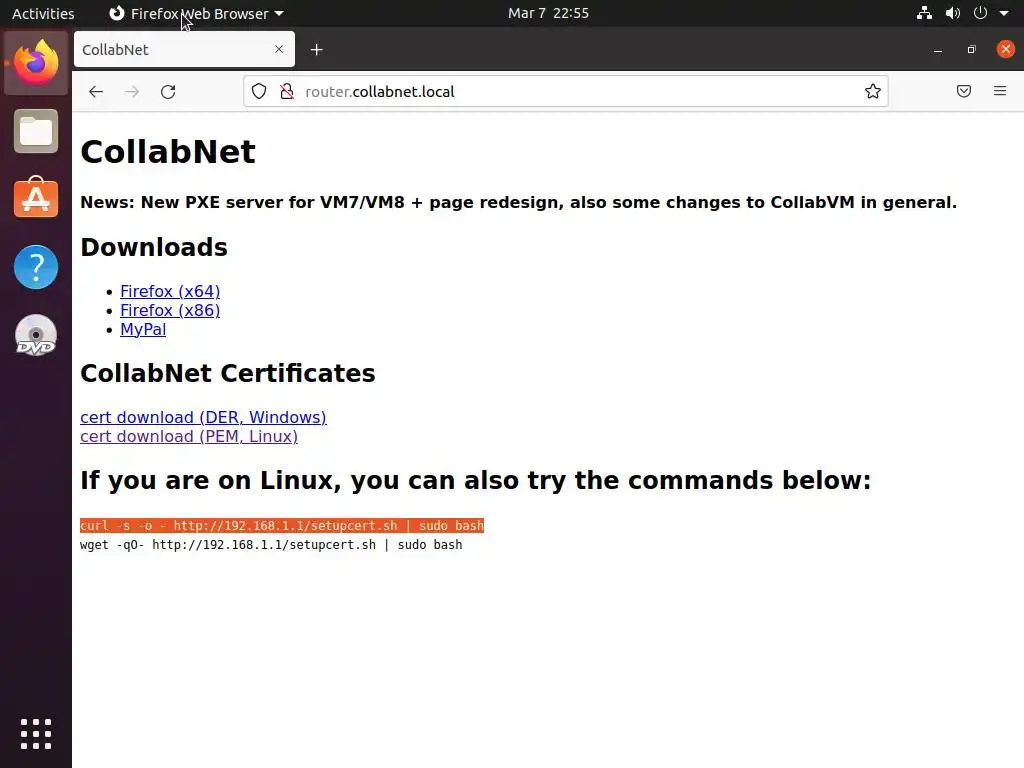This screenshot has width=1024, height=768.
Task: Open the Firefox Web Browser app menu
Action: 196,13
